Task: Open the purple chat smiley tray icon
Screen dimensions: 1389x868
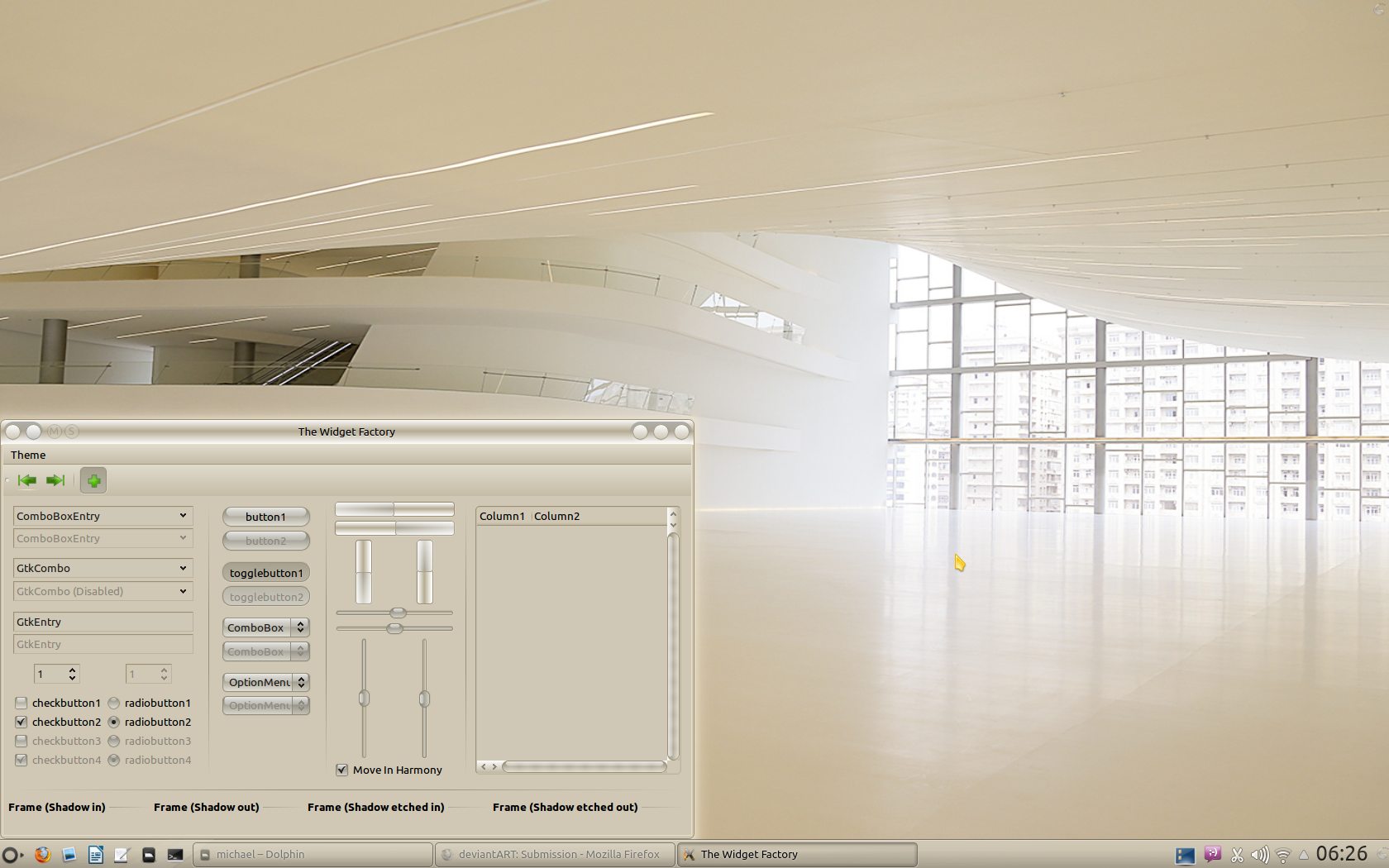Action: tap(1213, 854)
